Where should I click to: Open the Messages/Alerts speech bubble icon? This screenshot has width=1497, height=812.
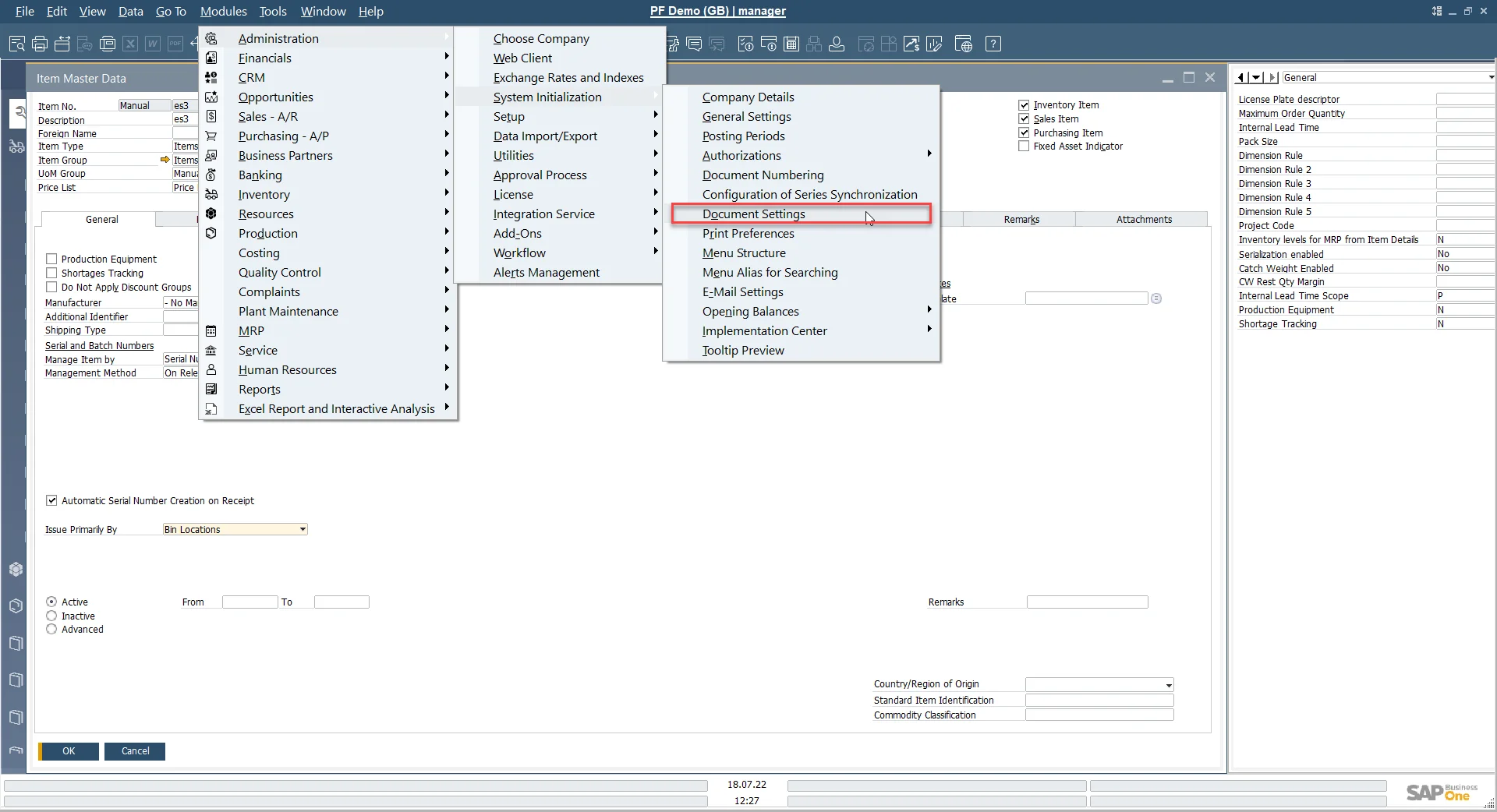click(694, 44)
